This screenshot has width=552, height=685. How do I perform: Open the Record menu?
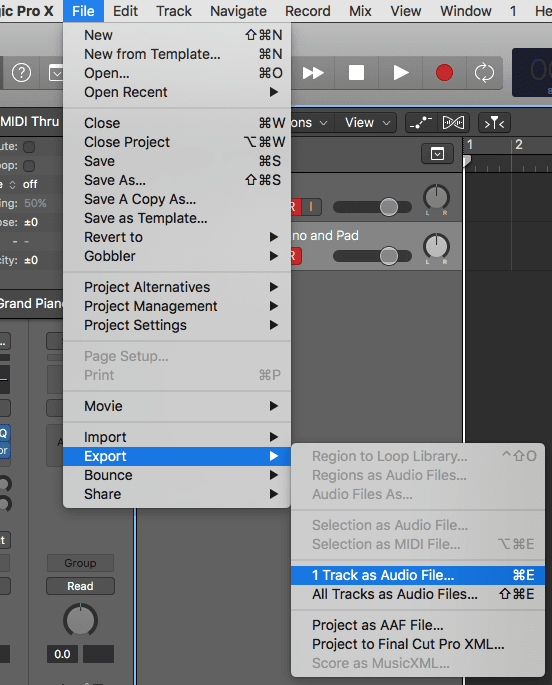click(x=308, y=11)
